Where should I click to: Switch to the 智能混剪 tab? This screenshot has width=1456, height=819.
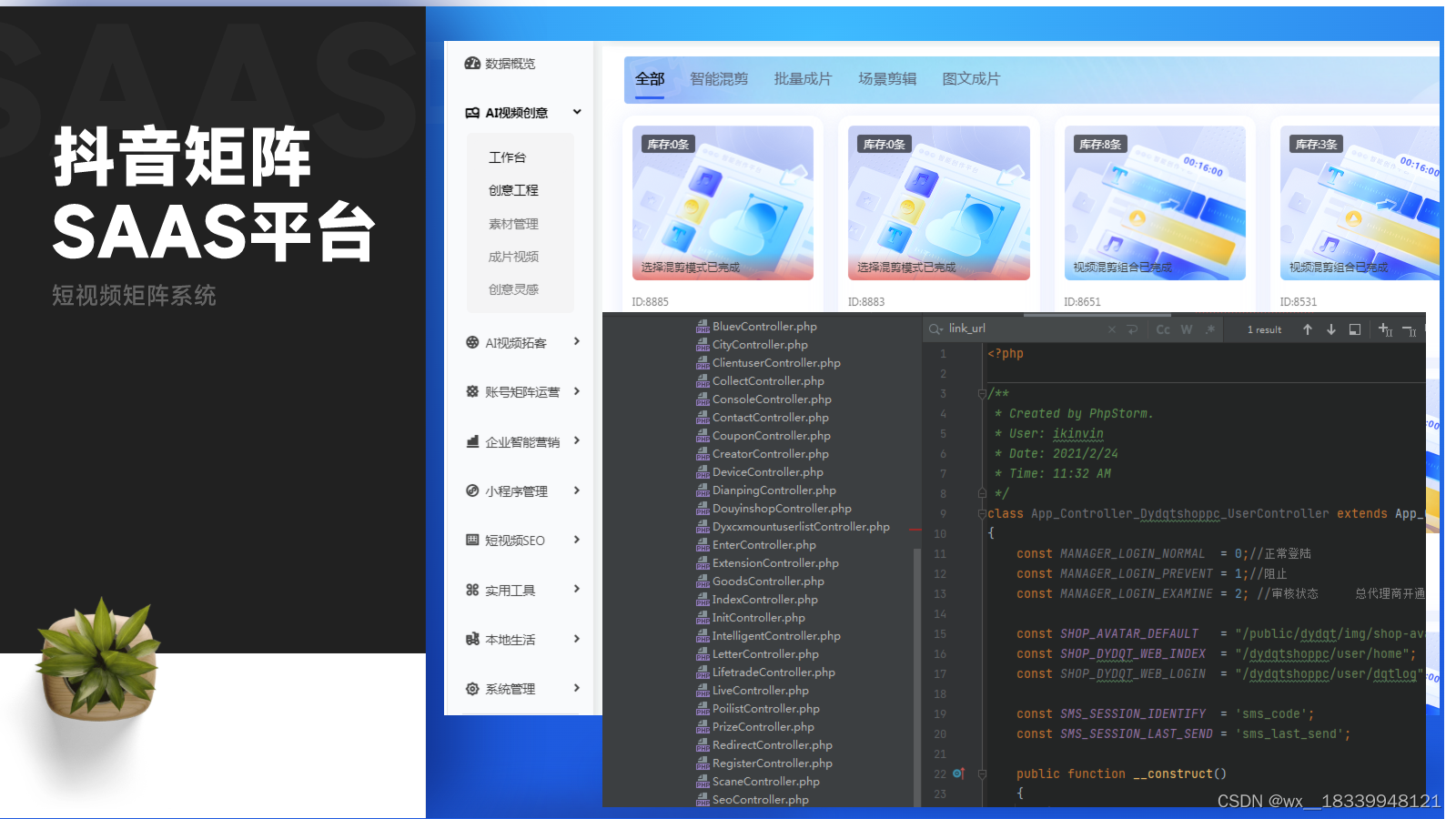click(x=719, y=79)
